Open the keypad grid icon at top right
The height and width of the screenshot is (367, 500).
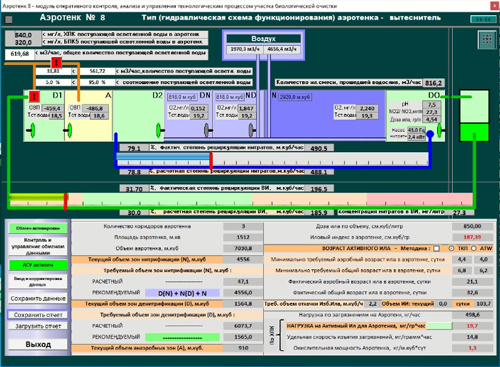coord(486,39)
